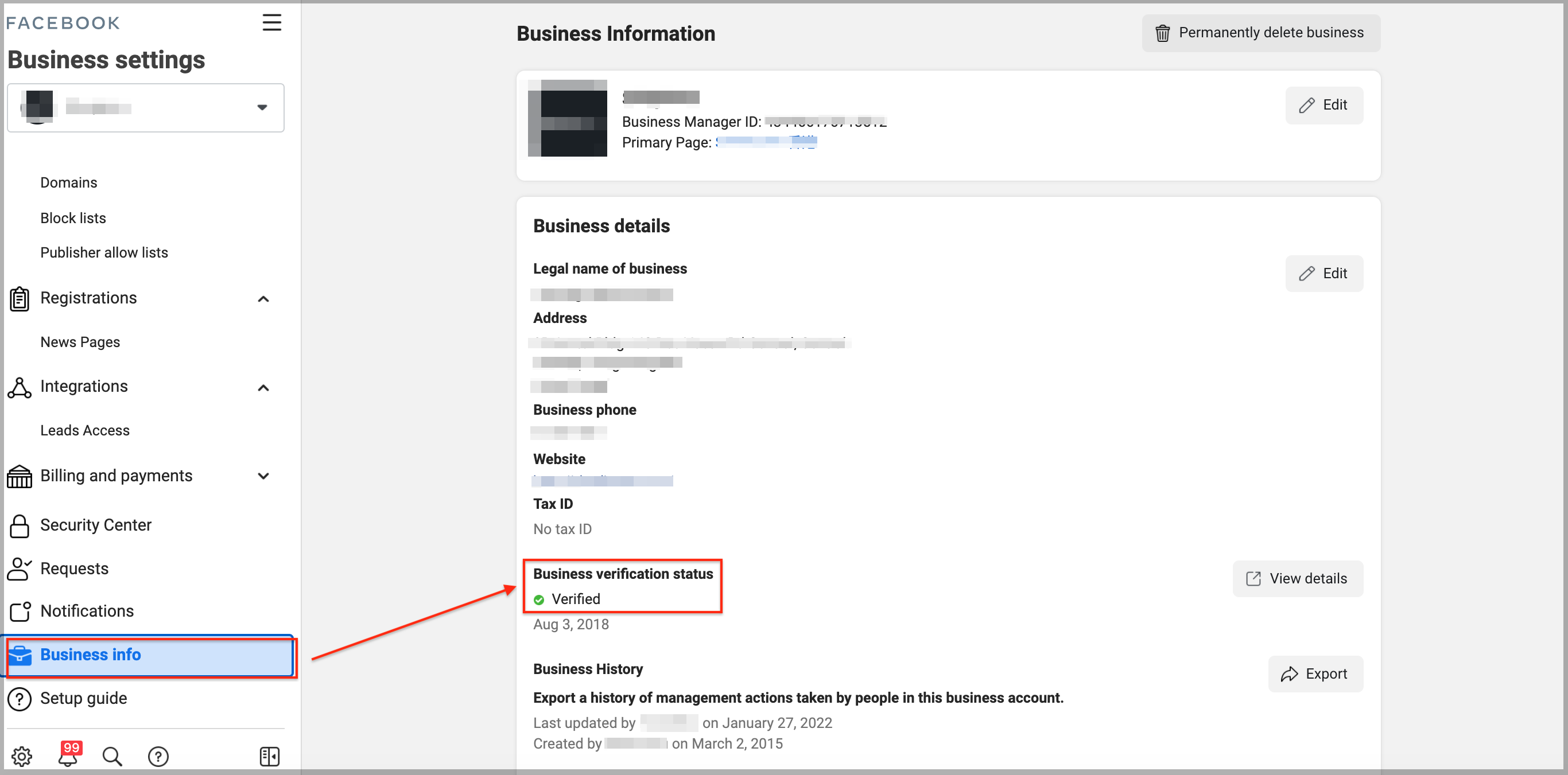Click the Integrations nodes icon
This screenshot has width=1568, height=775.
pos(20,388)
